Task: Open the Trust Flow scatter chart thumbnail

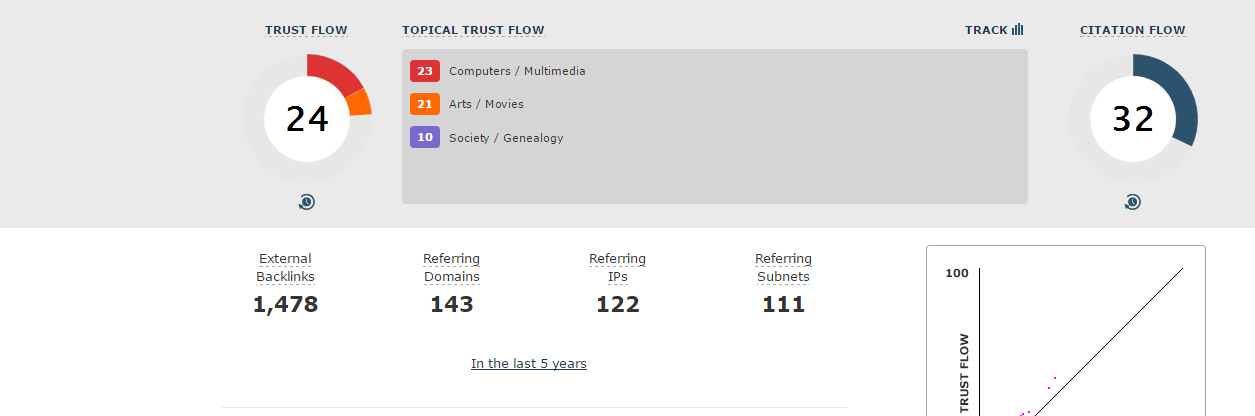Action: (1066, 331)
